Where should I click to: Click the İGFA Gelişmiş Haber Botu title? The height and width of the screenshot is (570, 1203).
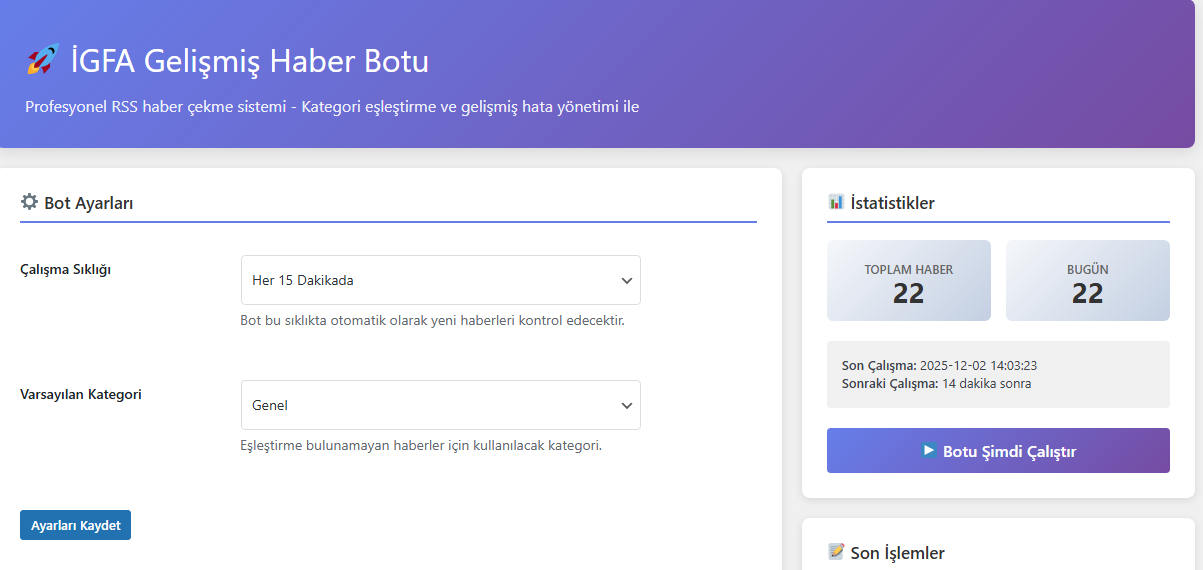pyautogui.click(x=250, y=61)
